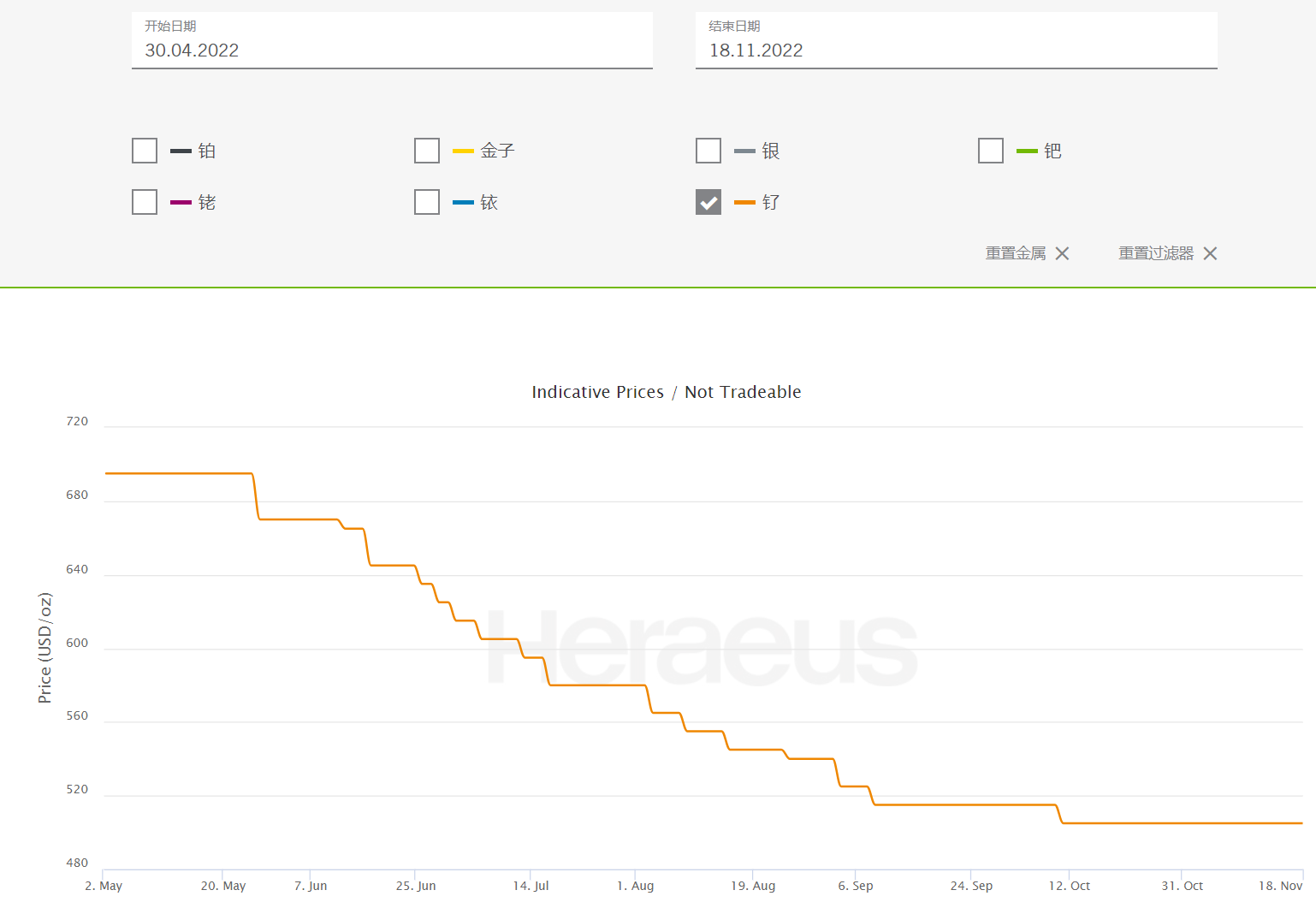Click the 钯 label text
This screenshot has height=902, width=1316.
1052,151
